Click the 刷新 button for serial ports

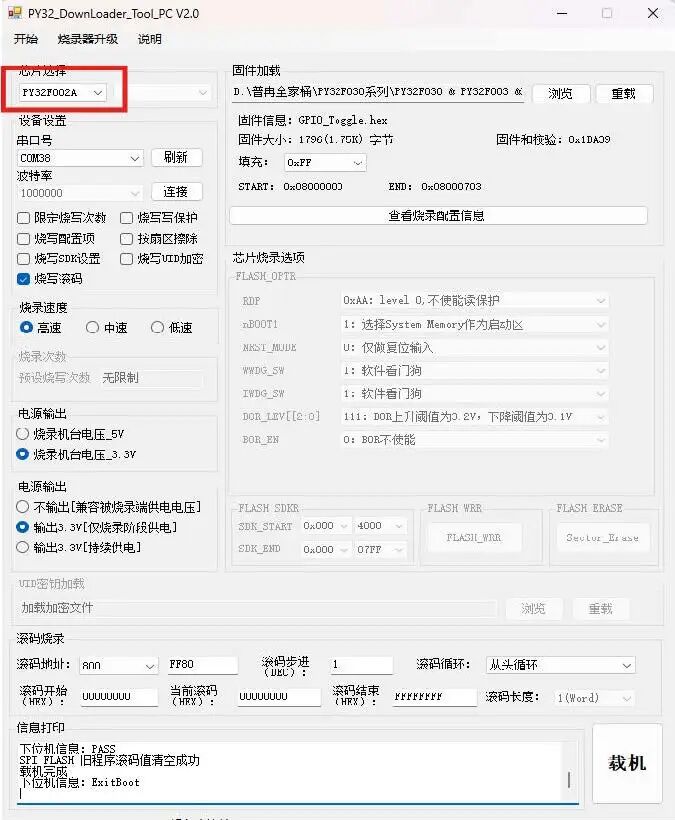click(176, 157)
